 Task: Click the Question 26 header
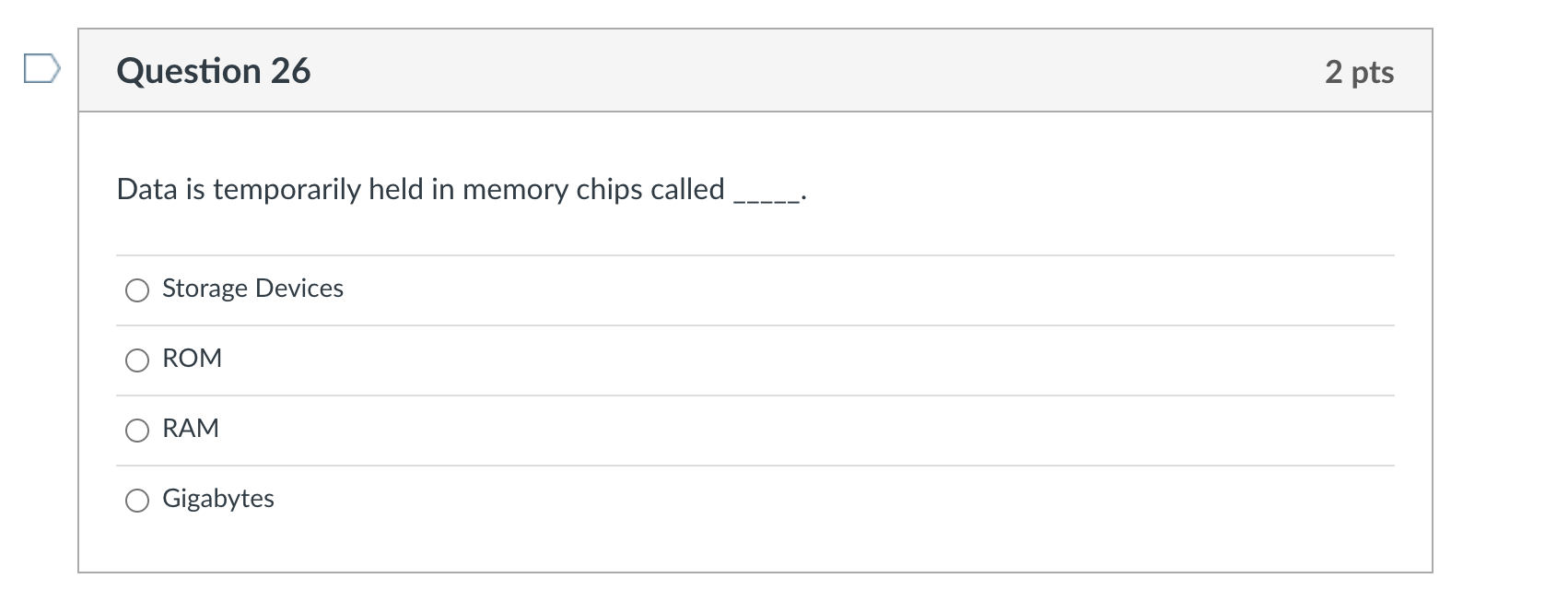point(213,69)
